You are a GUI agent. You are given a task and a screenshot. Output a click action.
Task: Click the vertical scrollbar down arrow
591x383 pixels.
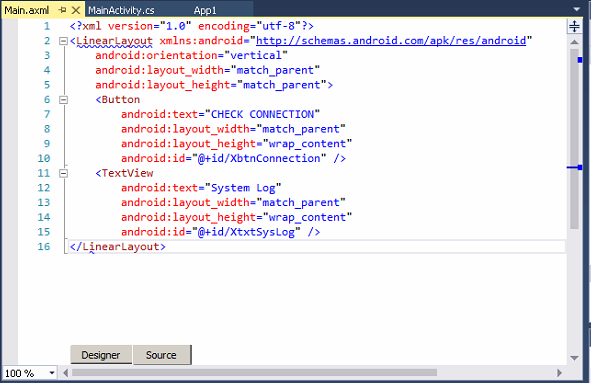(574, 358)
